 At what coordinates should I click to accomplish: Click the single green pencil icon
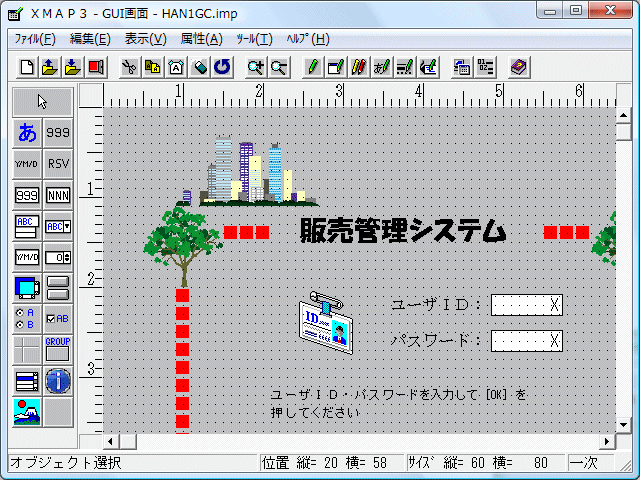point(313,67)
